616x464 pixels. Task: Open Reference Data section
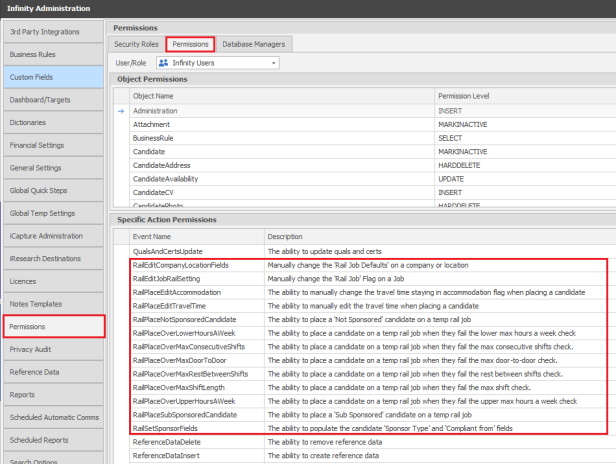[x=53, y=372]
